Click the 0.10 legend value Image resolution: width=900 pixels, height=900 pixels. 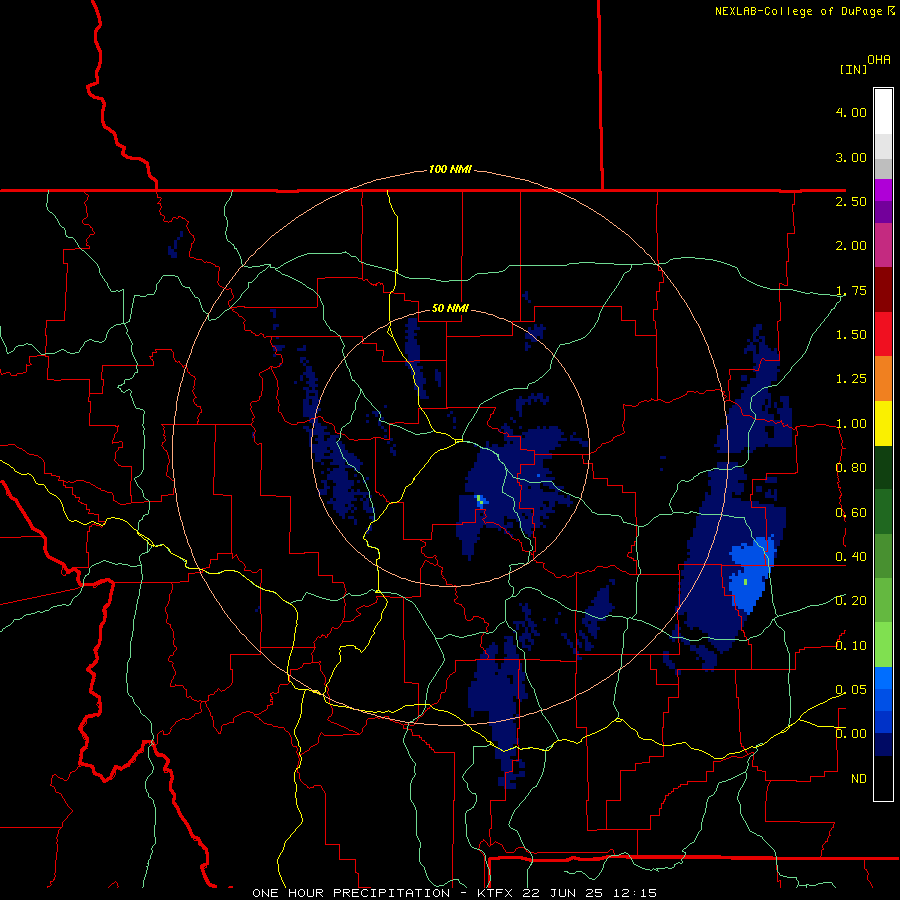(x=851, y=646)
